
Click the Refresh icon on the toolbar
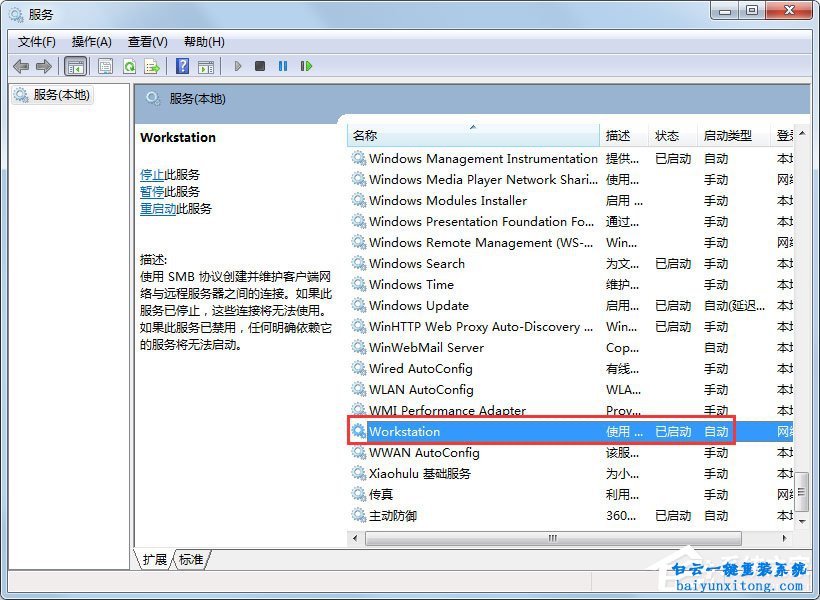pyautogui.click(x=130, y=65)
